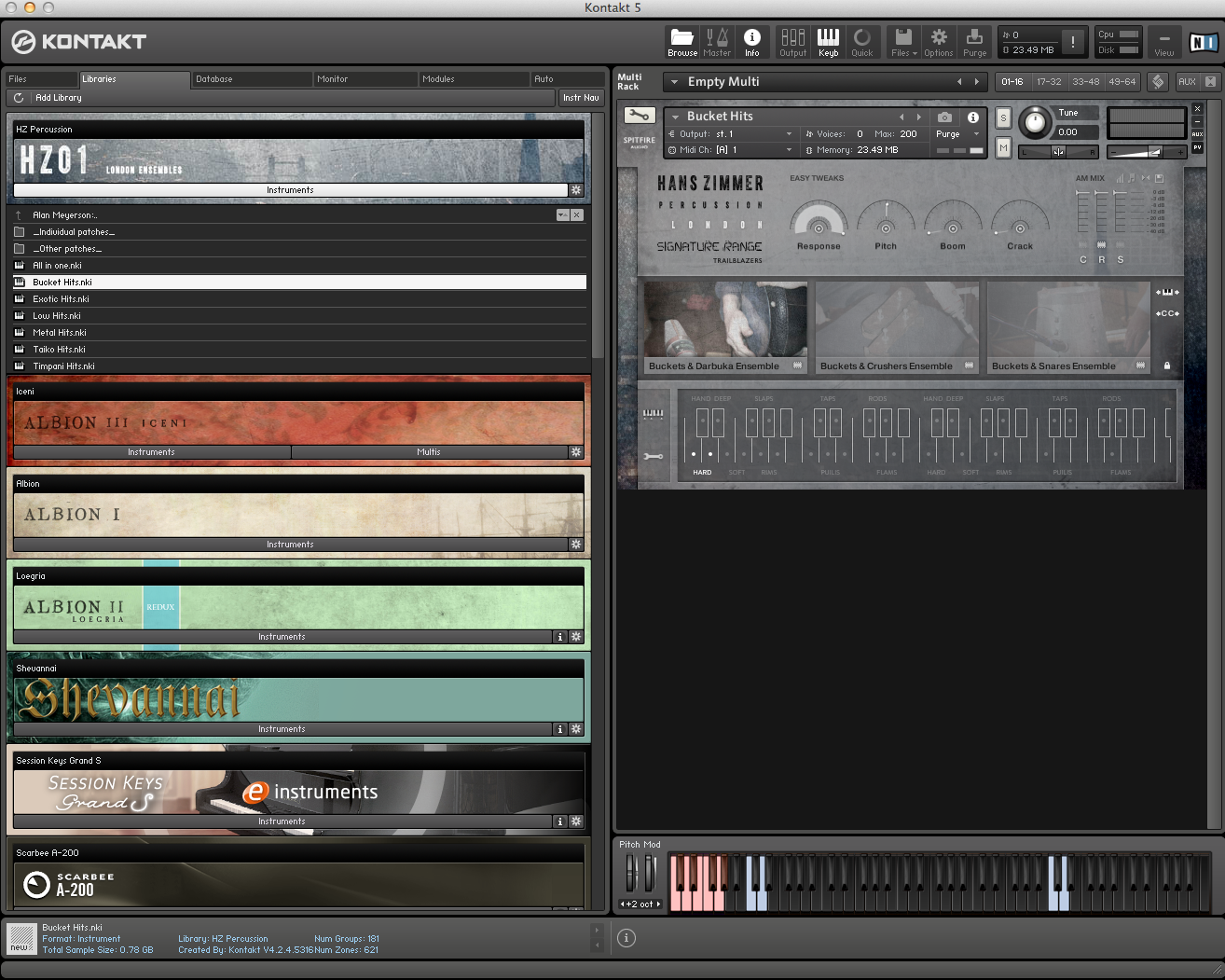This screenshot has height=980, width=1225.
Task: Click the KSP script diamond icon in rack
Action: tap(1158, 81)
